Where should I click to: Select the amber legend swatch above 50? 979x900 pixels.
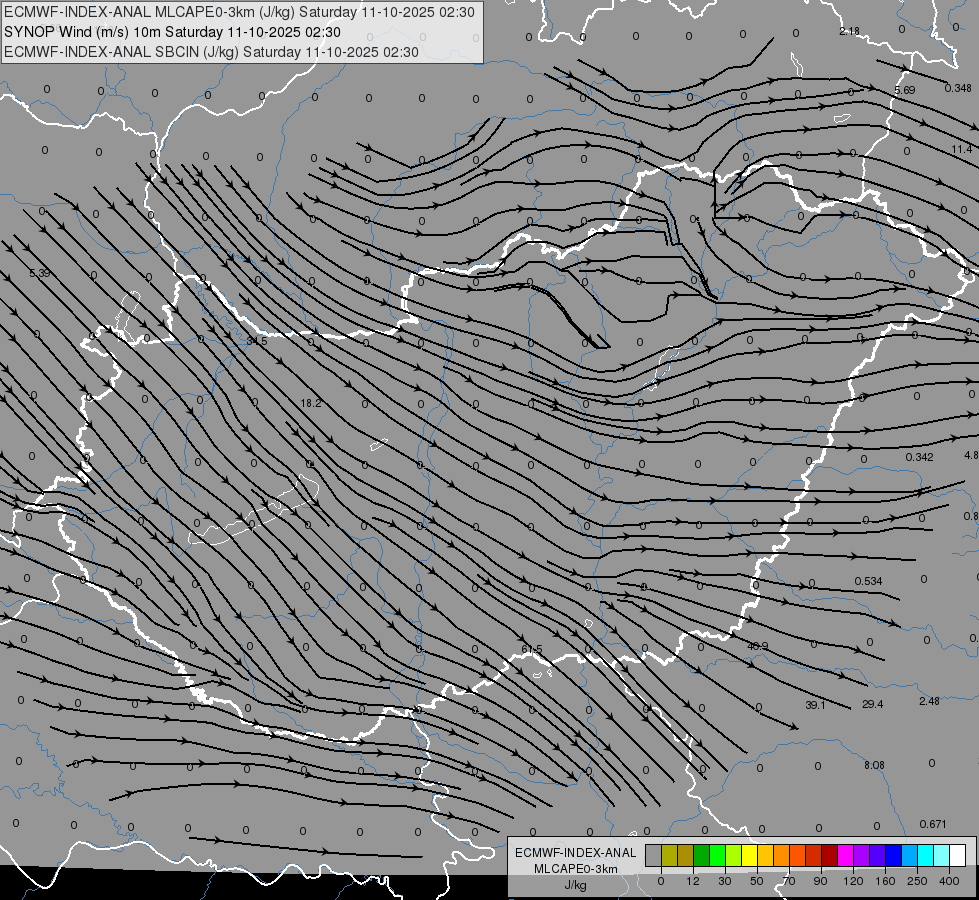[765, 856]
